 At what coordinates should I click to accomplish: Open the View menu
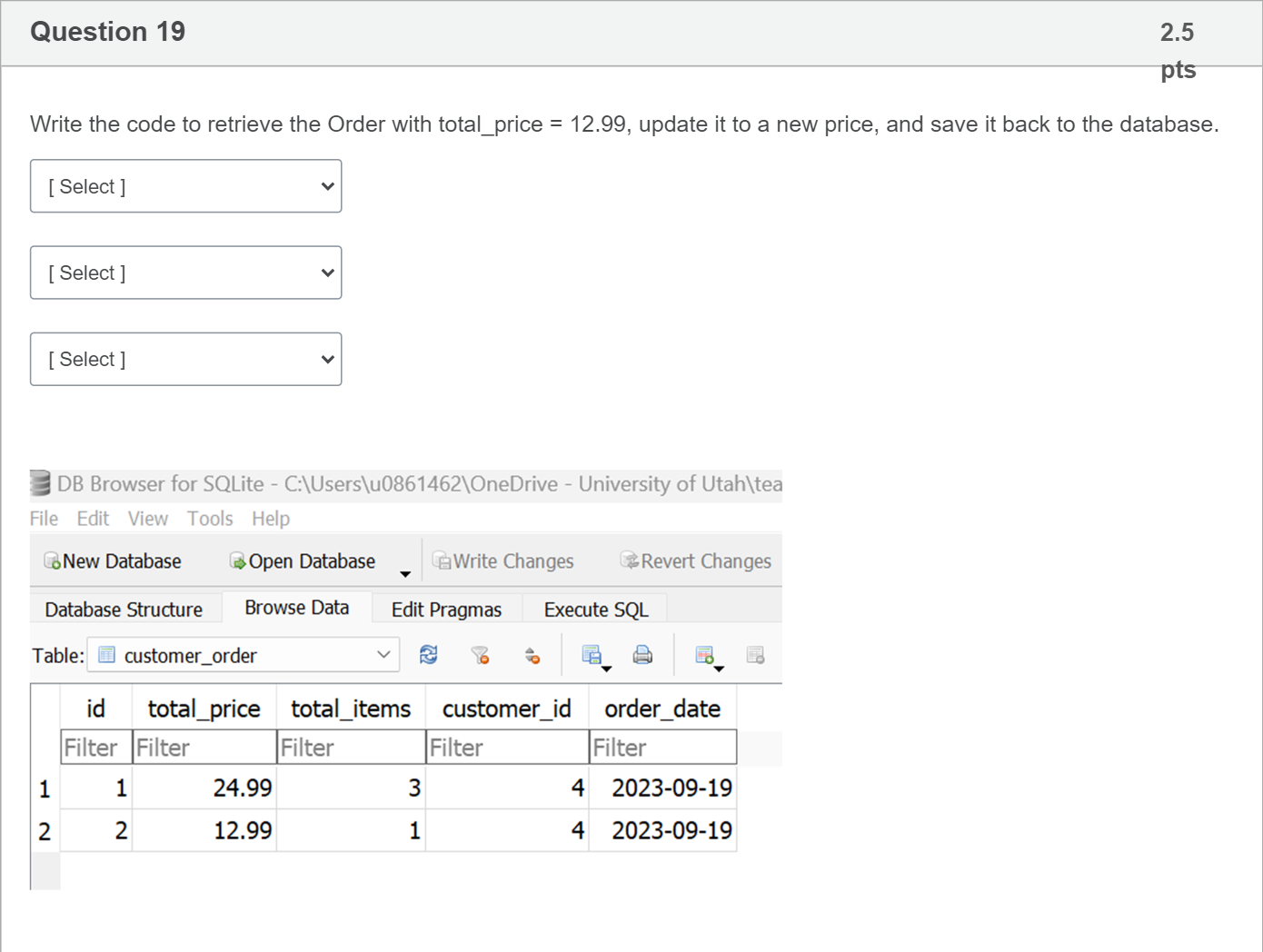[147, 519]
